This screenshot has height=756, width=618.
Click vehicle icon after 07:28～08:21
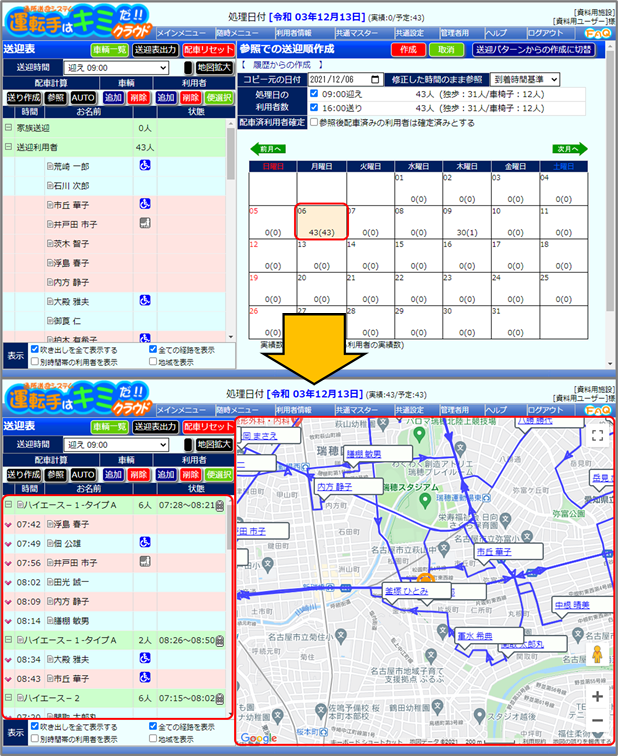pyautogui.click(x=219, y=505)
